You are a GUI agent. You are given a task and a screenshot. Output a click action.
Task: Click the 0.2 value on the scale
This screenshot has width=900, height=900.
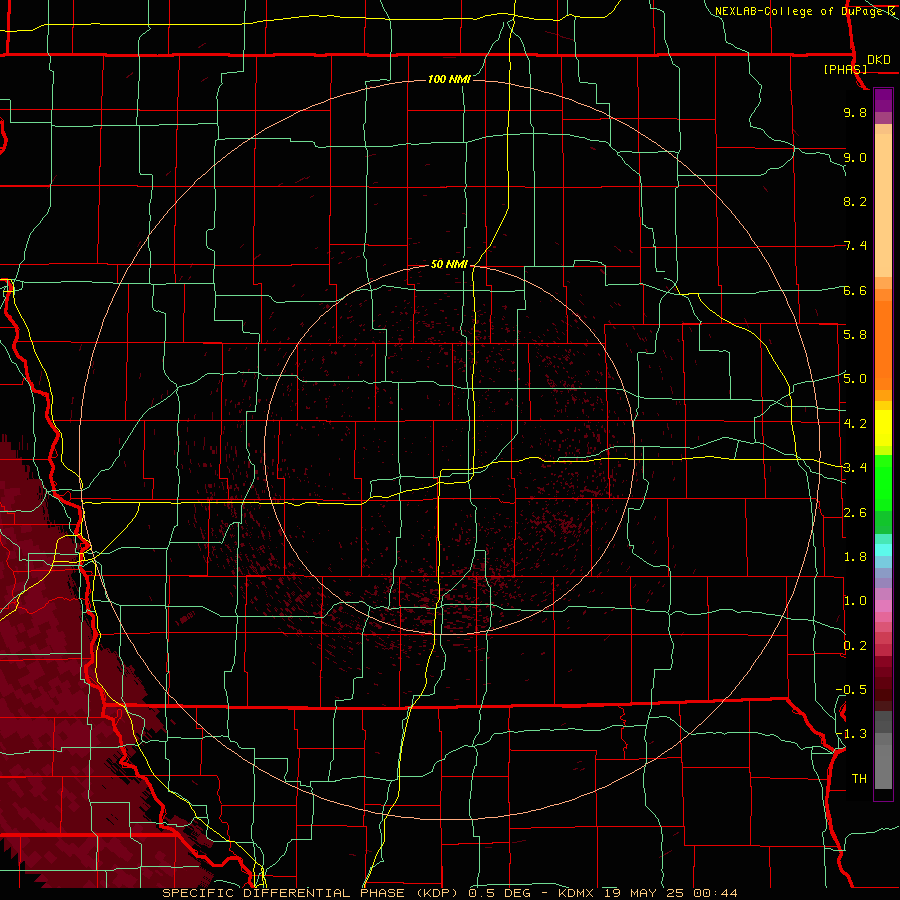tap(855, 646)
